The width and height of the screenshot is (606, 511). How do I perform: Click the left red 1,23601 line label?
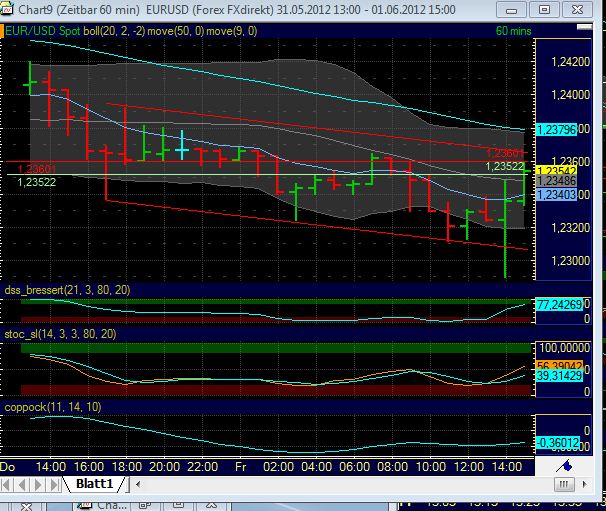tap(37, 169)
